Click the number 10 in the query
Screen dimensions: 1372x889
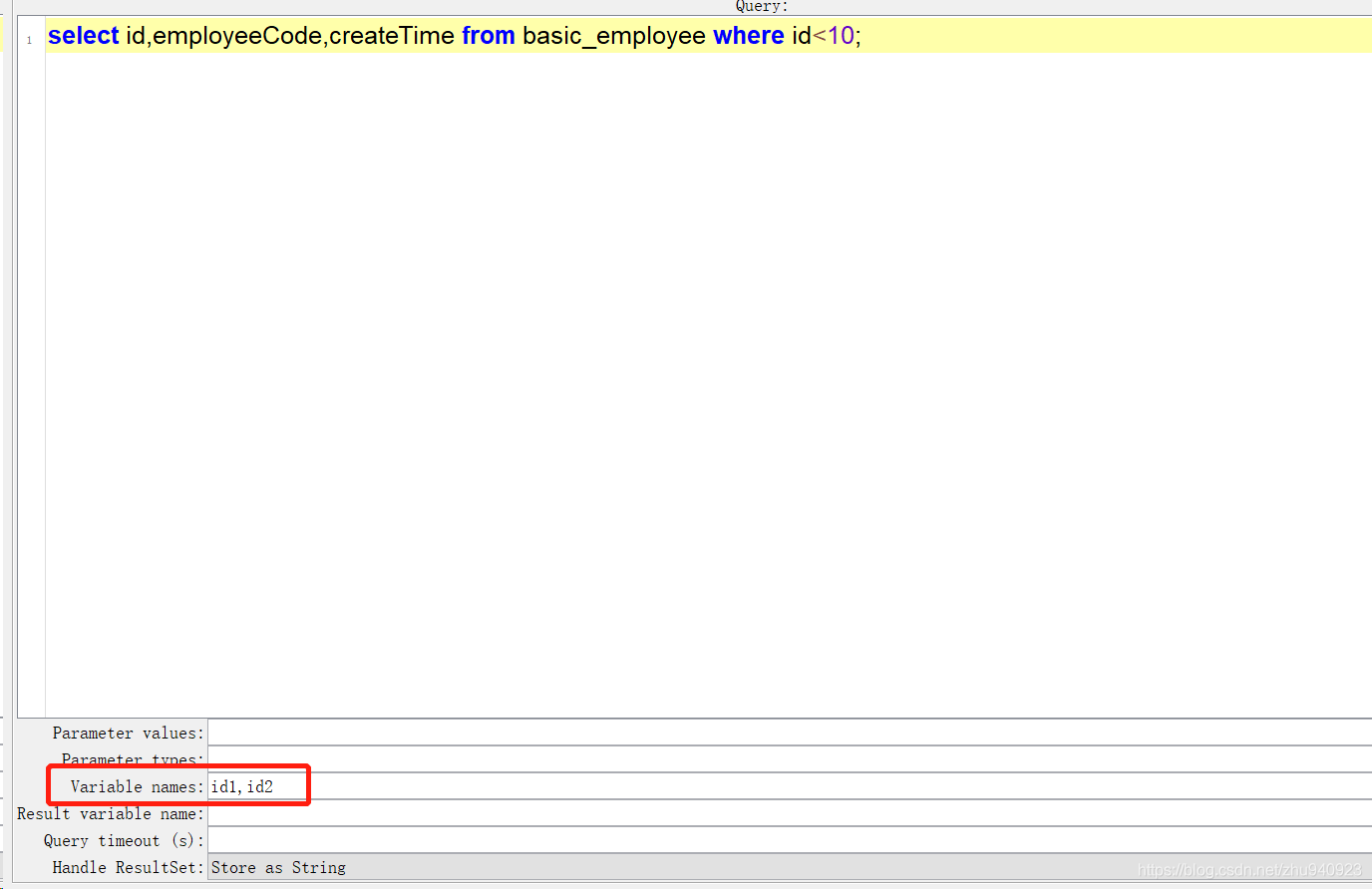click(841, 36)
